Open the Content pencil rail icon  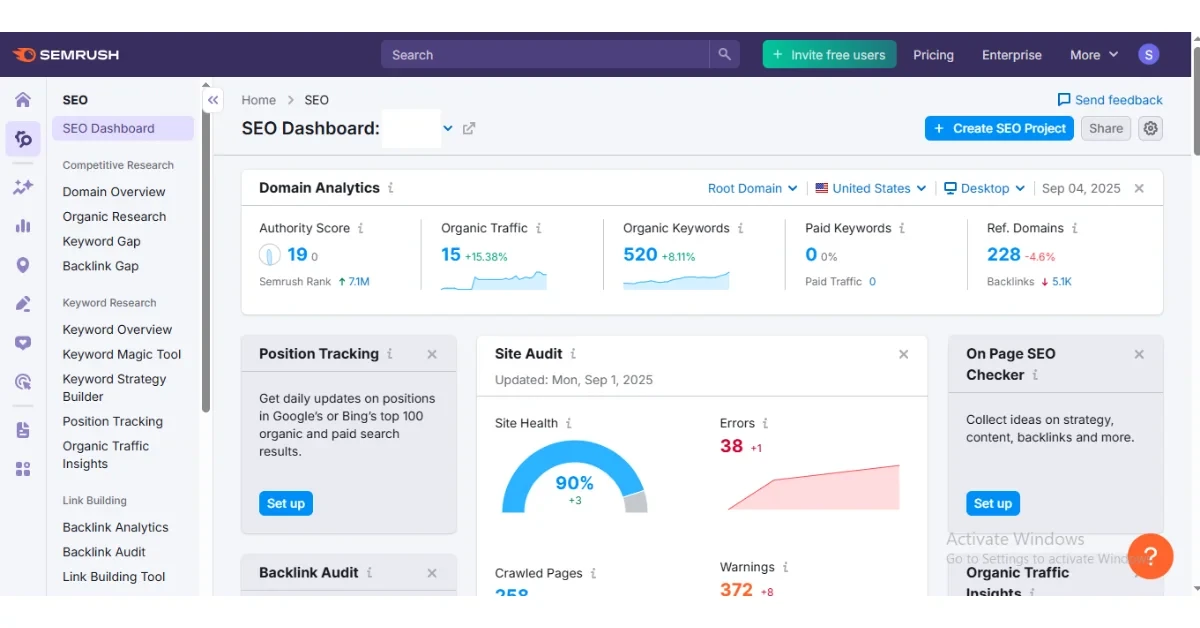pyautogui.click(x=23, y=304)
